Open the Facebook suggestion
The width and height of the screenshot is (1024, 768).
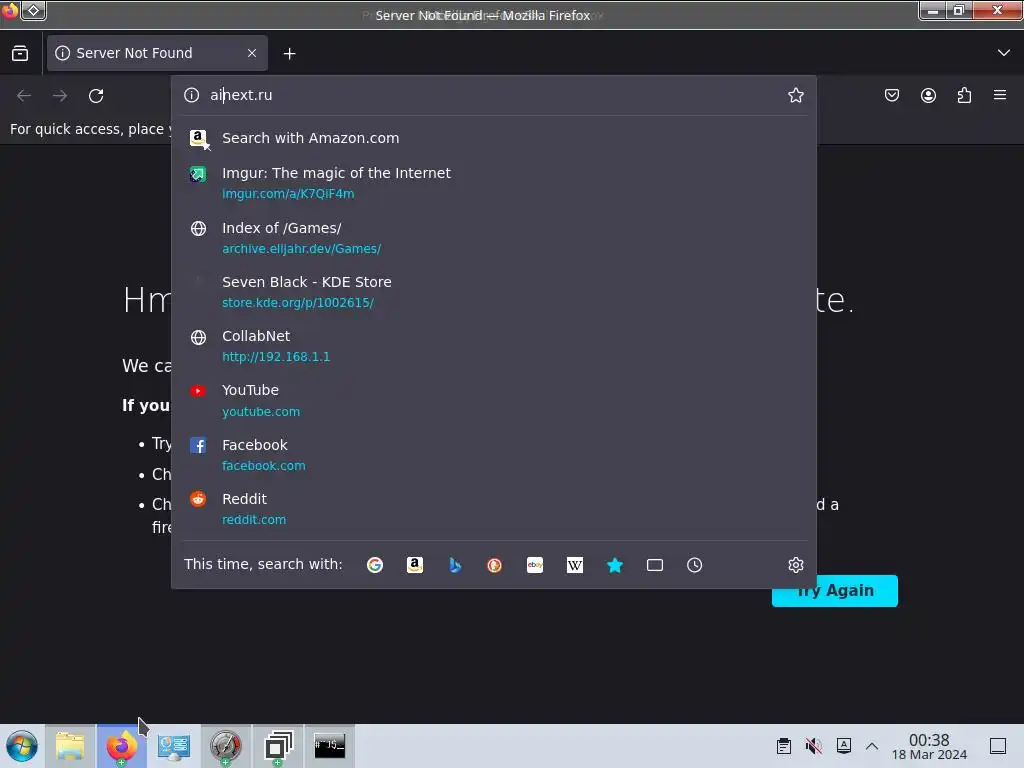pos(494,455)
